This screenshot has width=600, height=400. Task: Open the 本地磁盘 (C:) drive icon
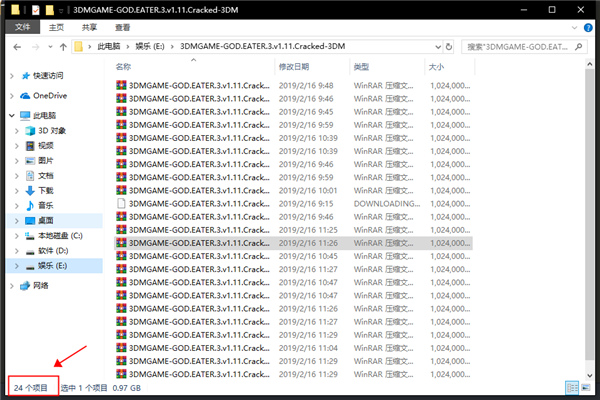point(30,236)
